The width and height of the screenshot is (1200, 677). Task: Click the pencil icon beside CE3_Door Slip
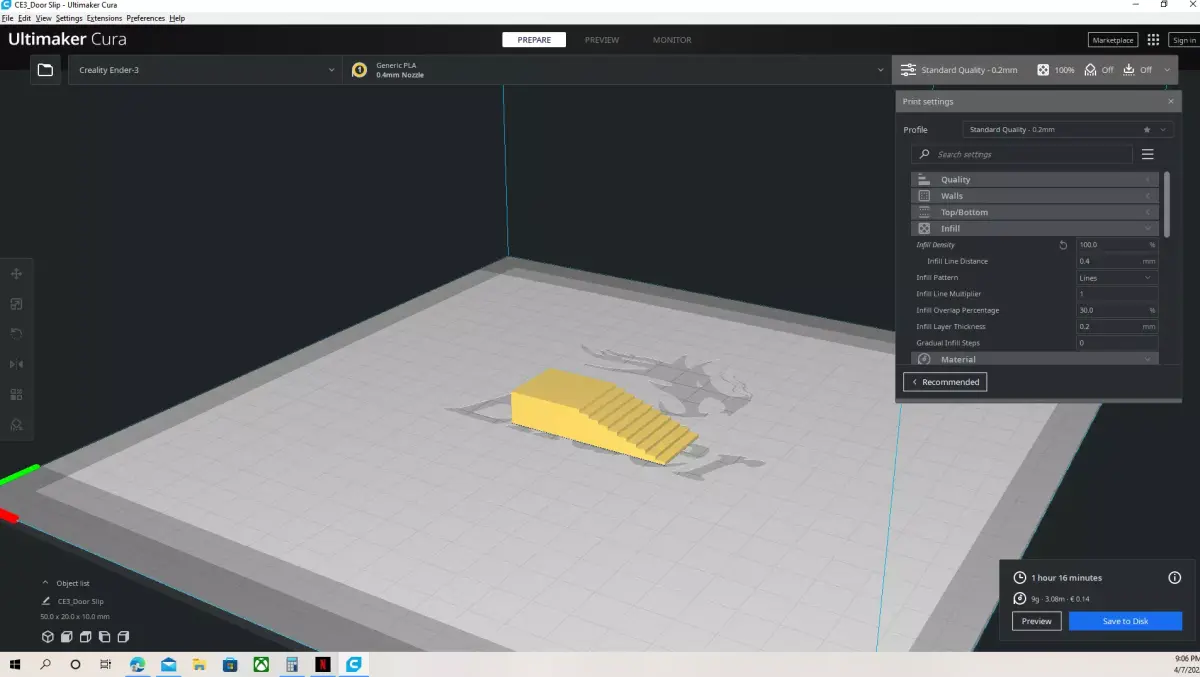pyautogui.click(x=46, y=601)
